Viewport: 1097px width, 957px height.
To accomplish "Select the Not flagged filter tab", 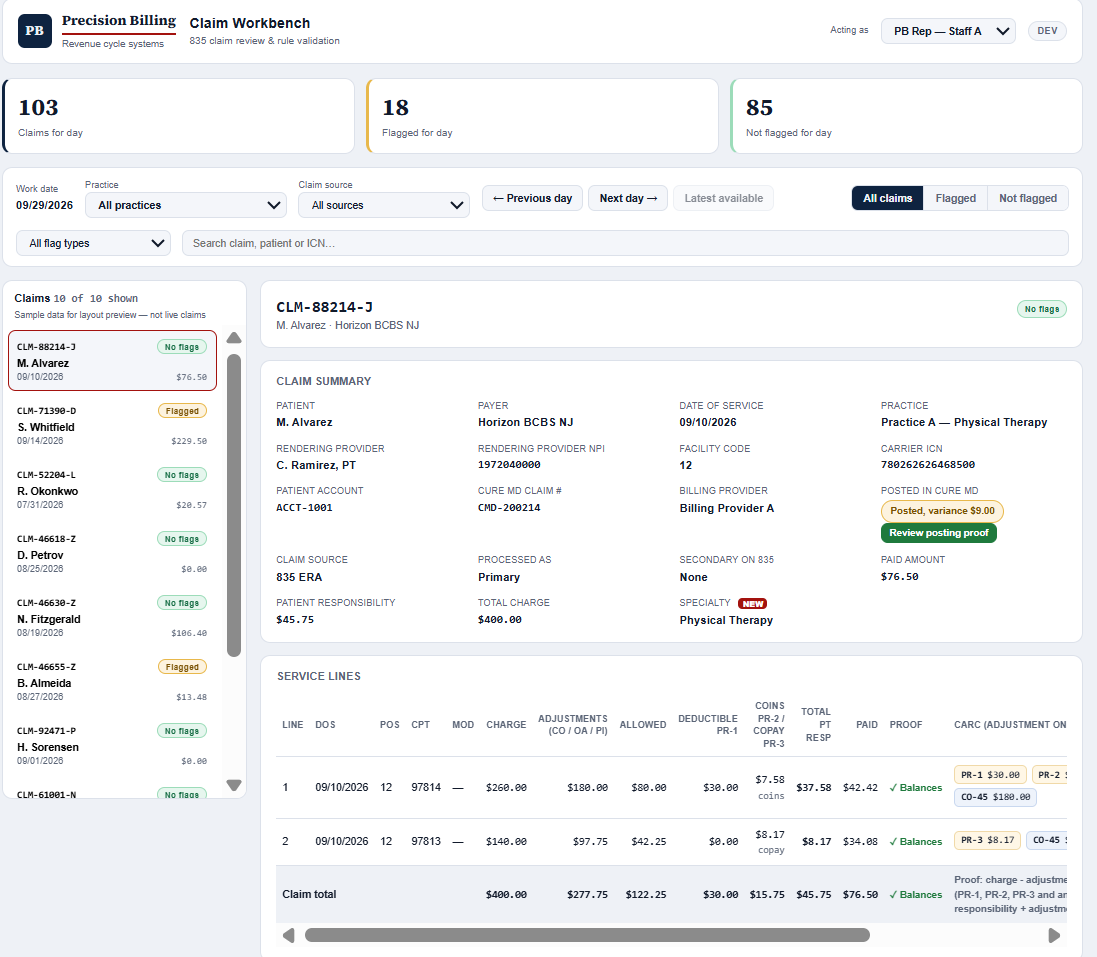I will tap(1028, 198).
